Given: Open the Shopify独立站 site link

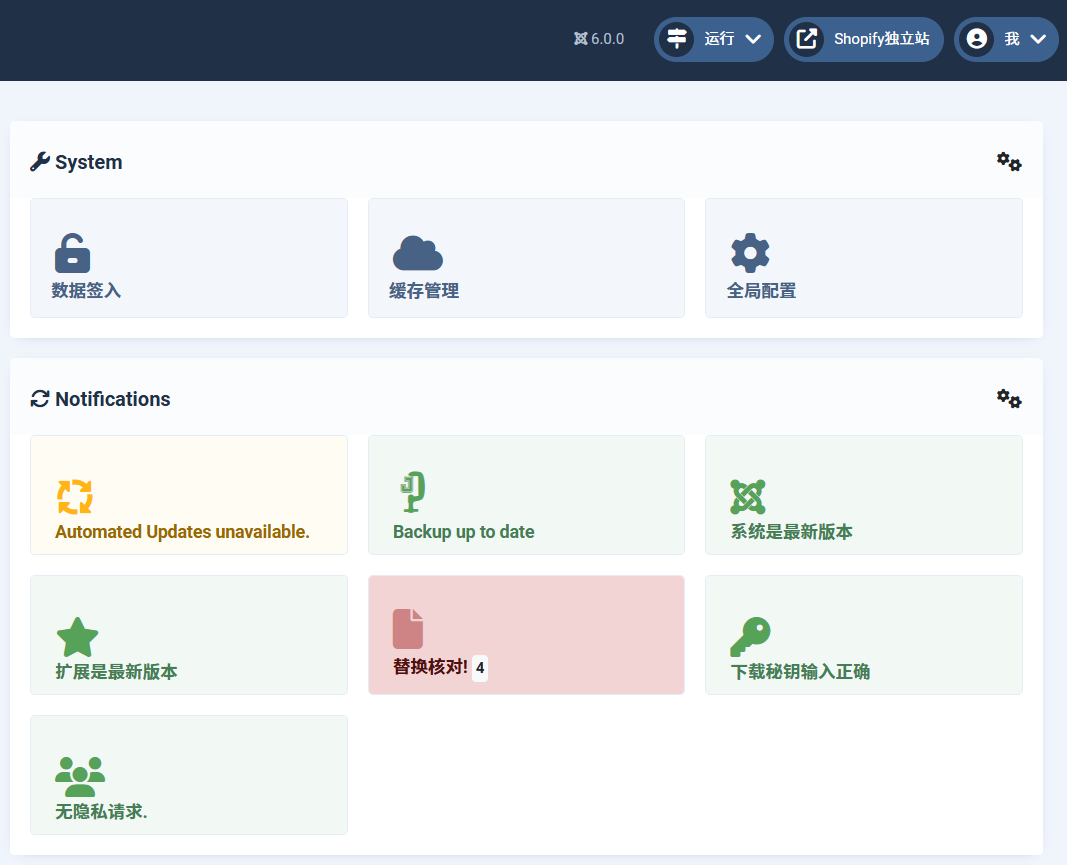Looking at the screenshot, I should pyautogui.click(x=864, y=39).
